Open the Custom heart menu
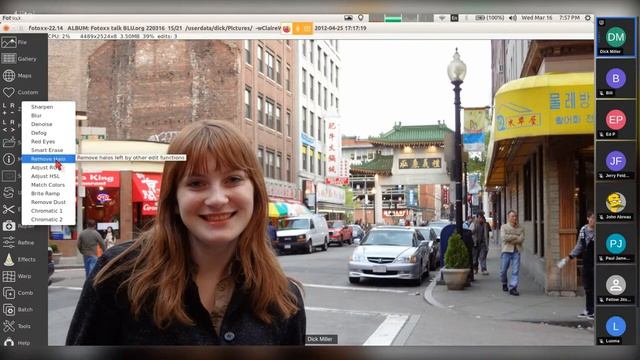 (x=20, y=92)
